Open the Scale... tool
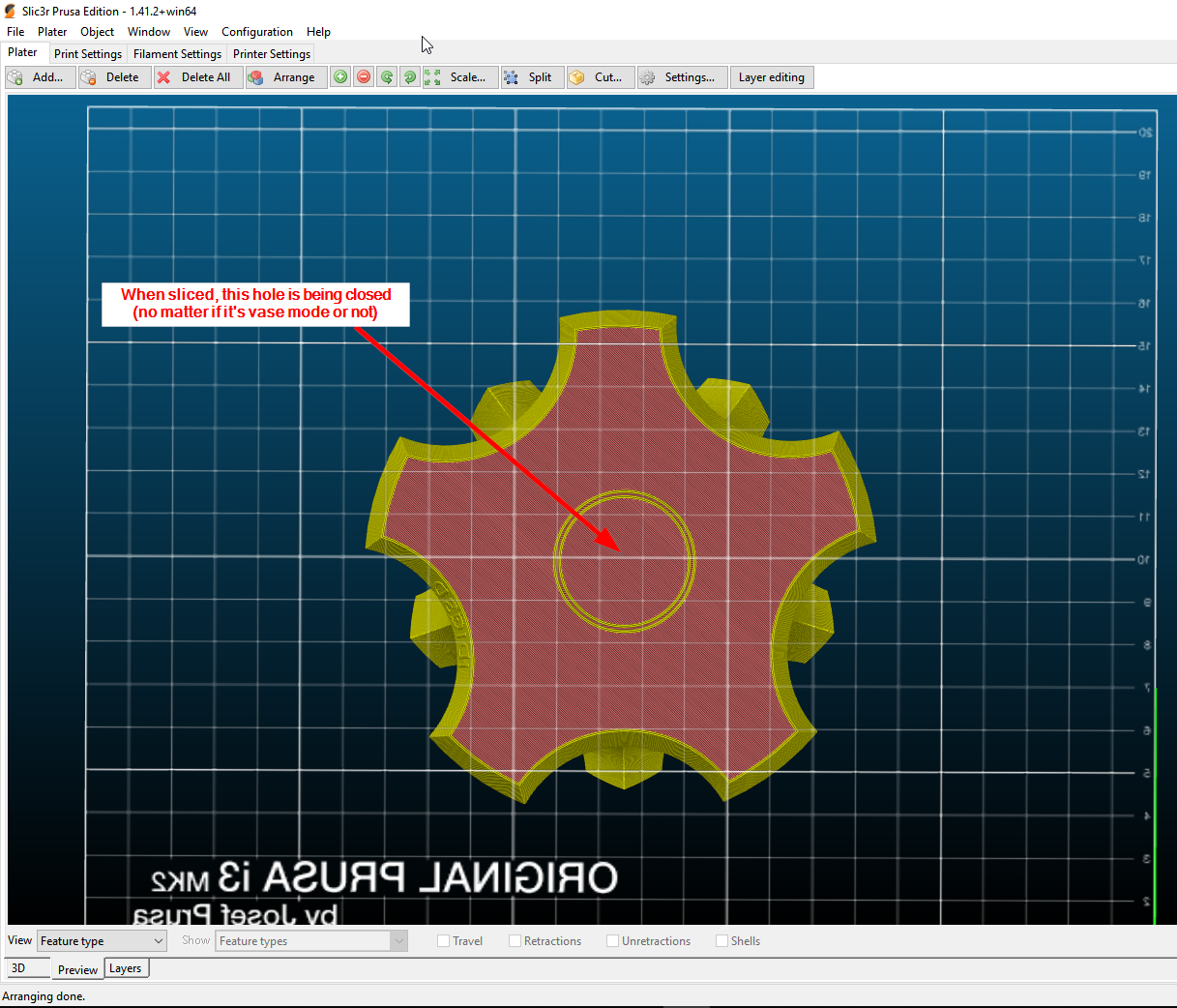This screenshot has height=1008, width=1177. (x=460, y=77)
